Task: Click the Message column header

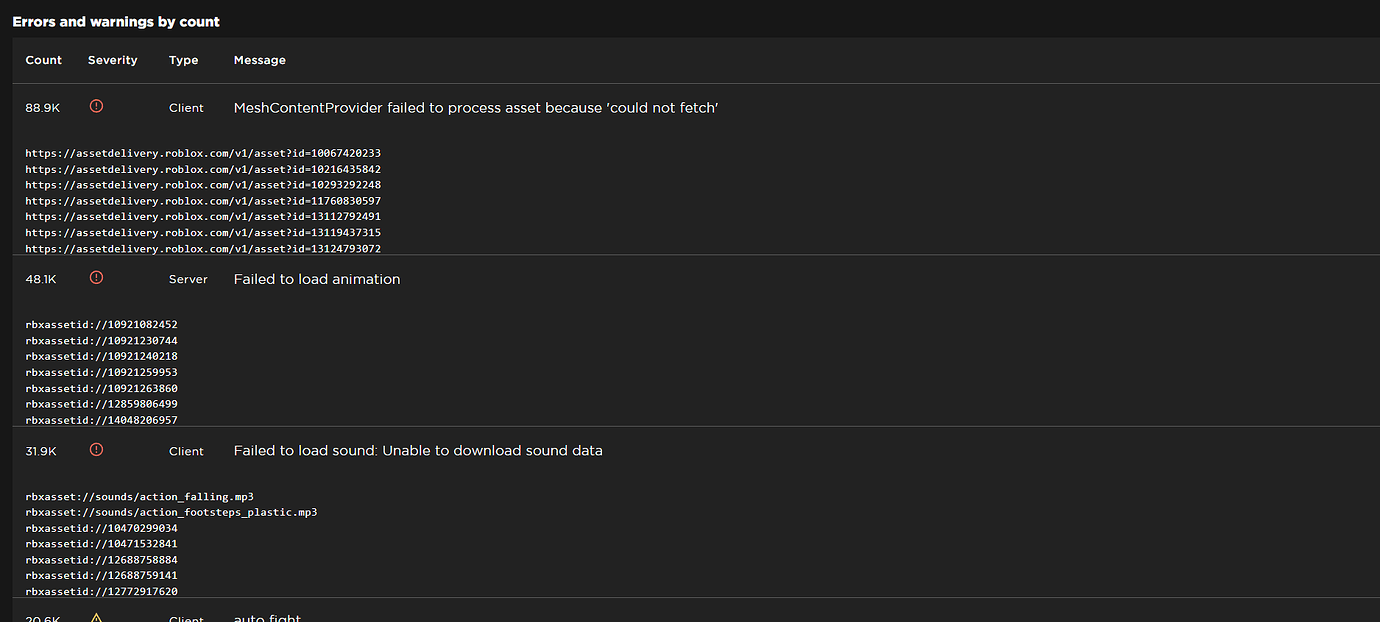Action: pos(260,60)
